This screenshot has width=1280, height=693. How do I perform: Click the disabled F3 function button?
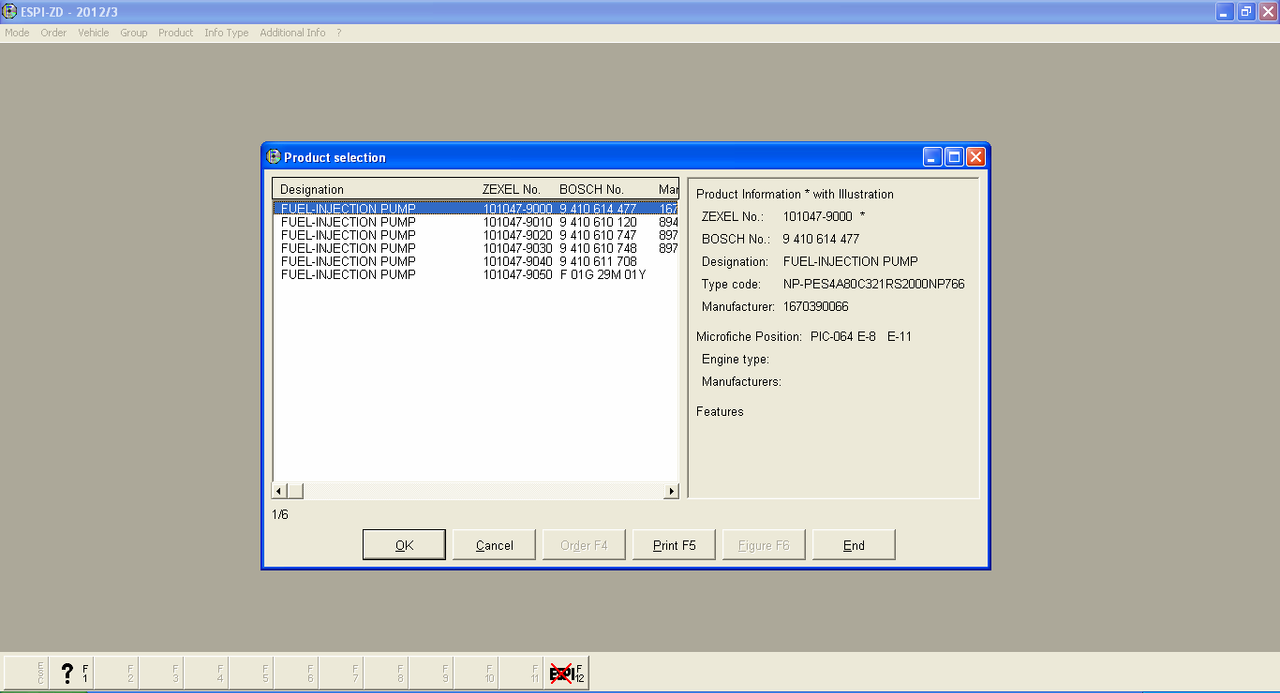[x=161, y=672]
